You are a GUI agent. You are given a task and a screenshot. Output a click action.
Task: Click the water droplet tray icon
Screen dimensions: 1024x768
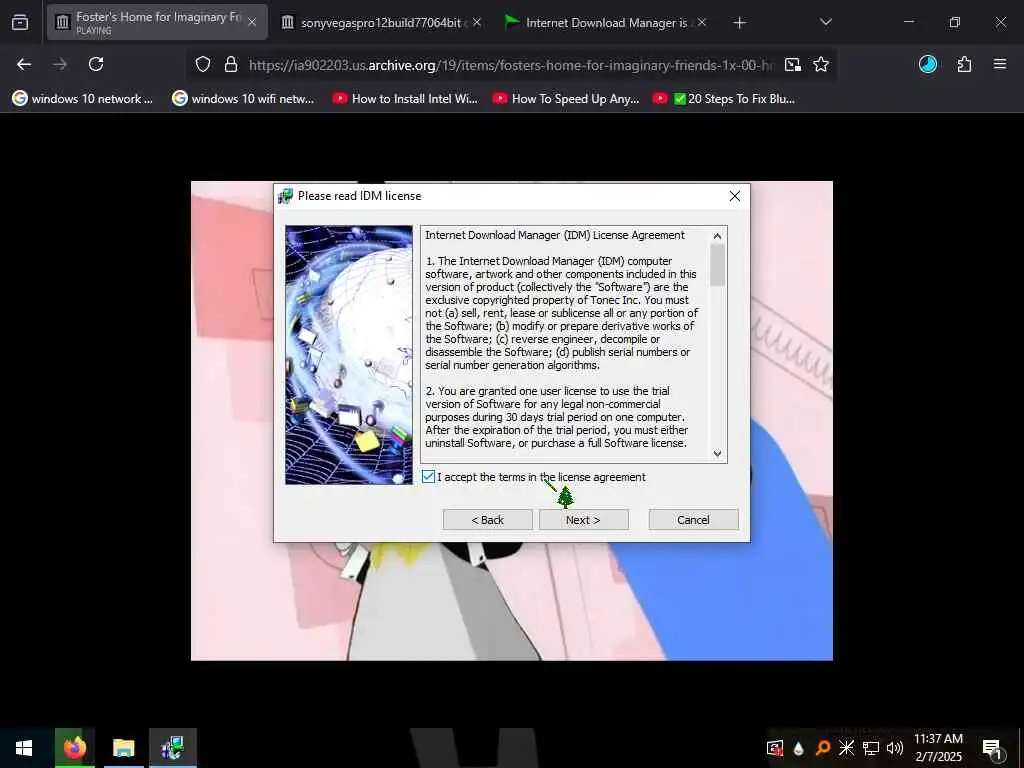click(799, 748)
